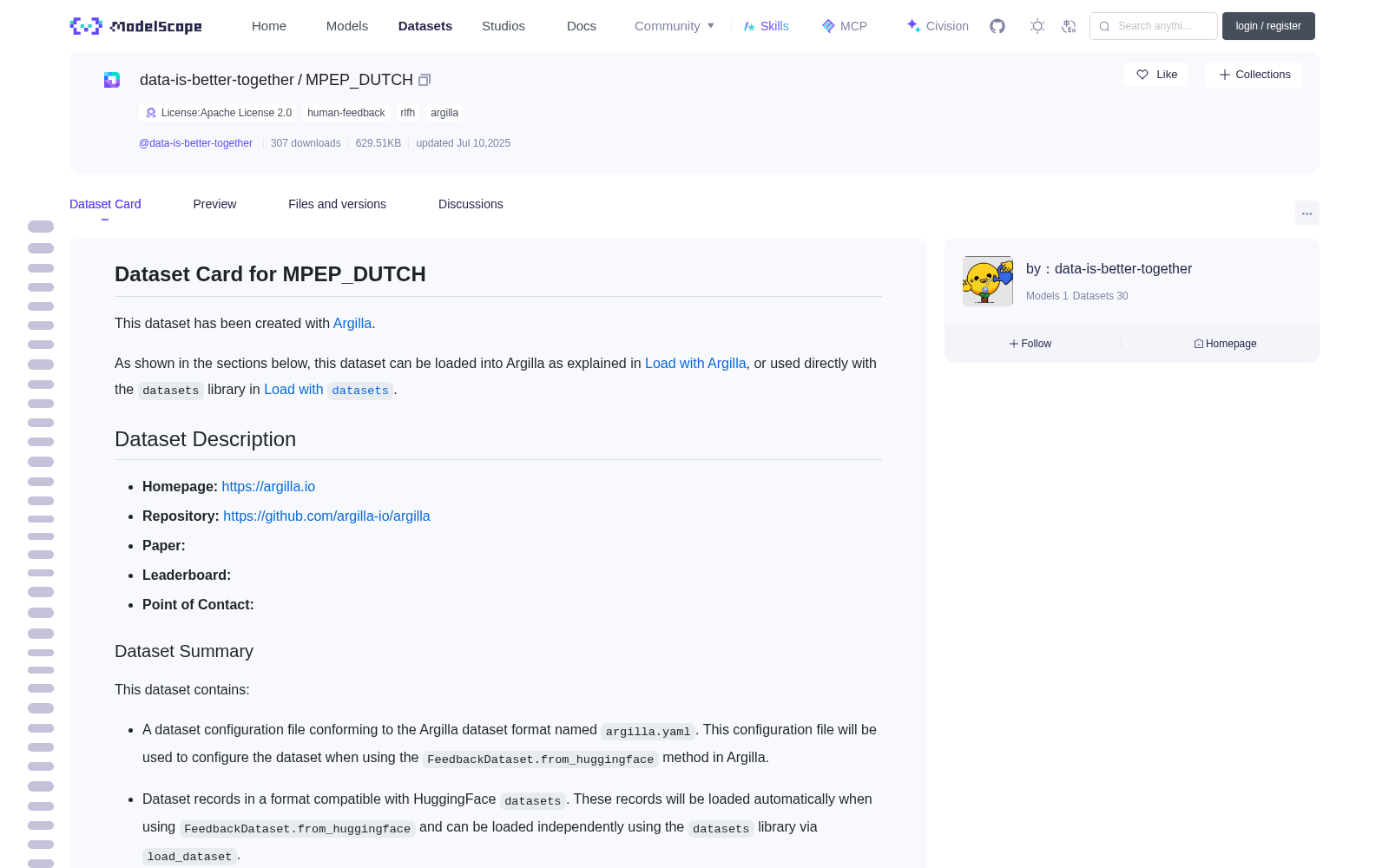Open the @data-is-better-together profile link

[195, 143]
